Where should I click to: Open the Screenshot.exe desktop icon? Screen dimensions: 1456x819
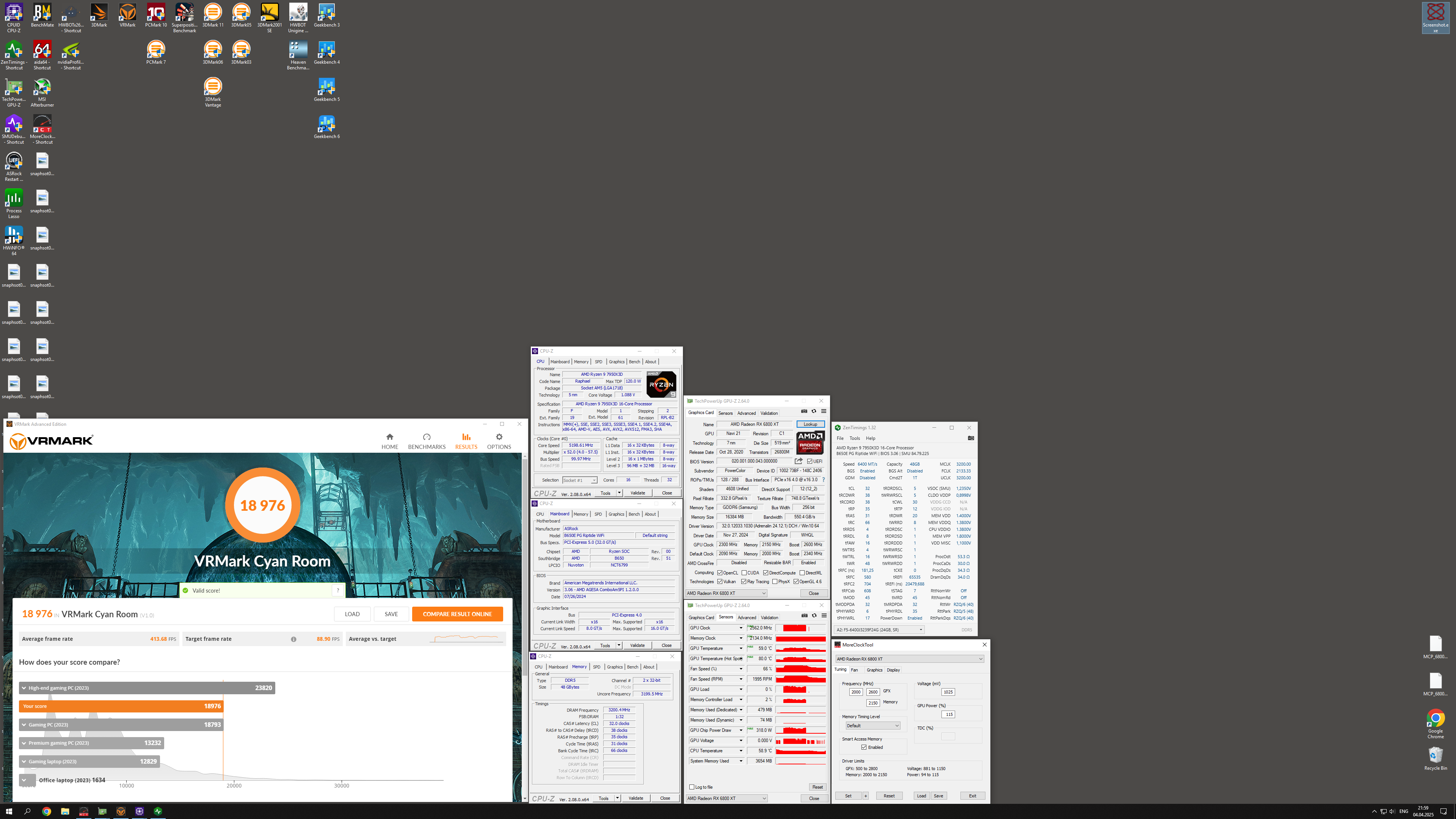(1435, 18)
